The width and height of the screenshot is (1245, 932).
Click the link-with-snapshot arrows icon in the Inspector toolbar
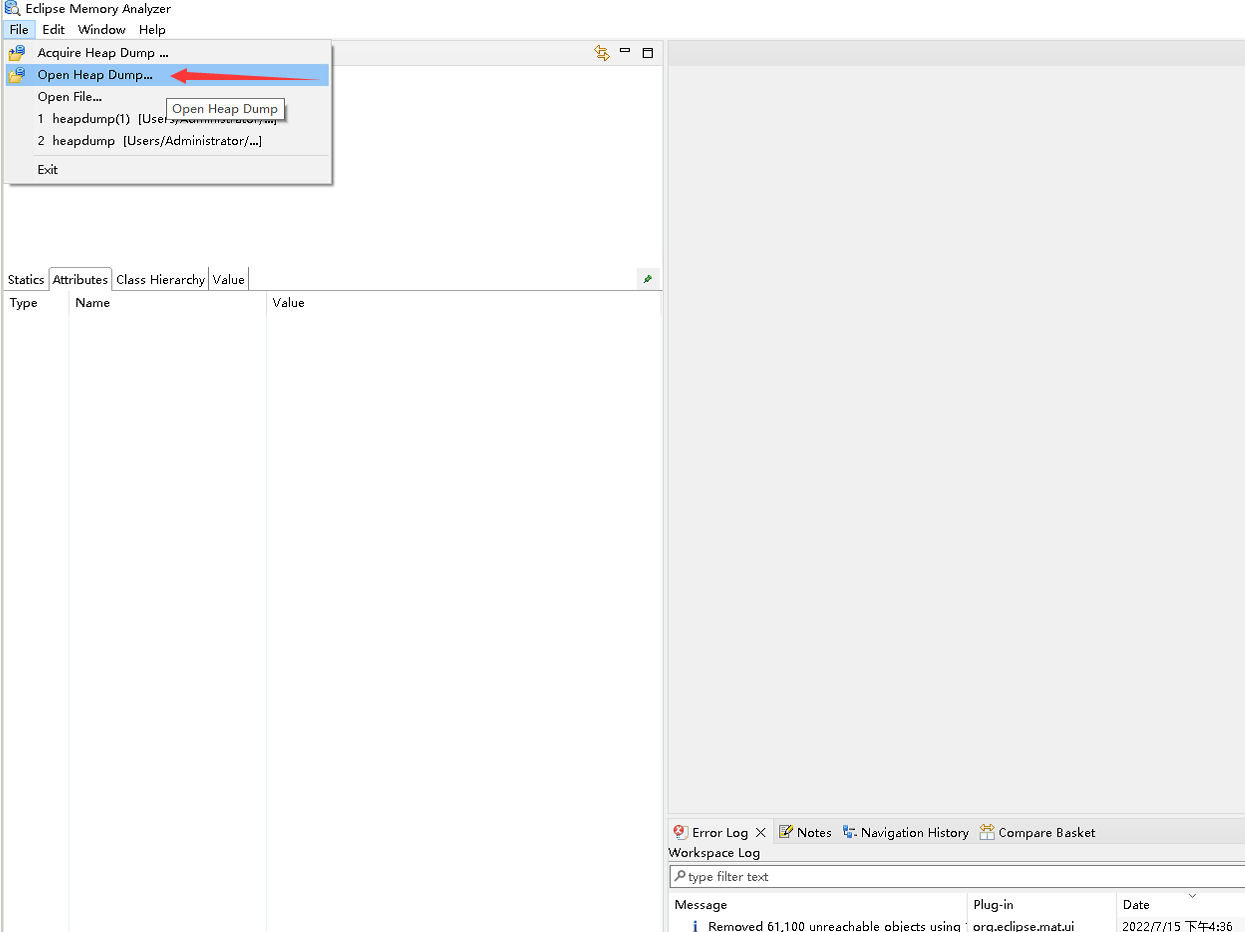pos(601,53)
